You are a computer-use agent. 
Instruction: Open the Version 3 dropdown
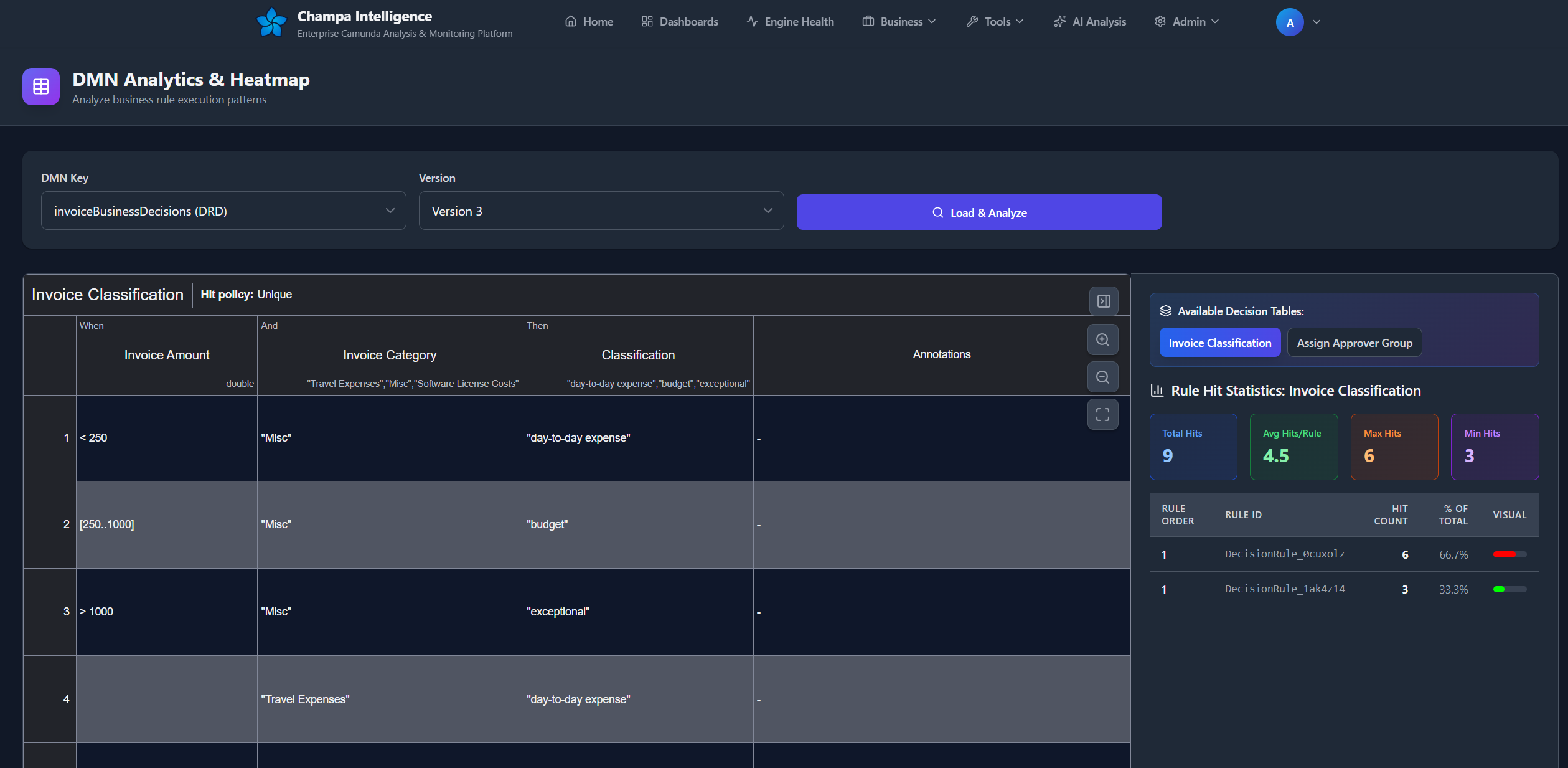point(601,211)
